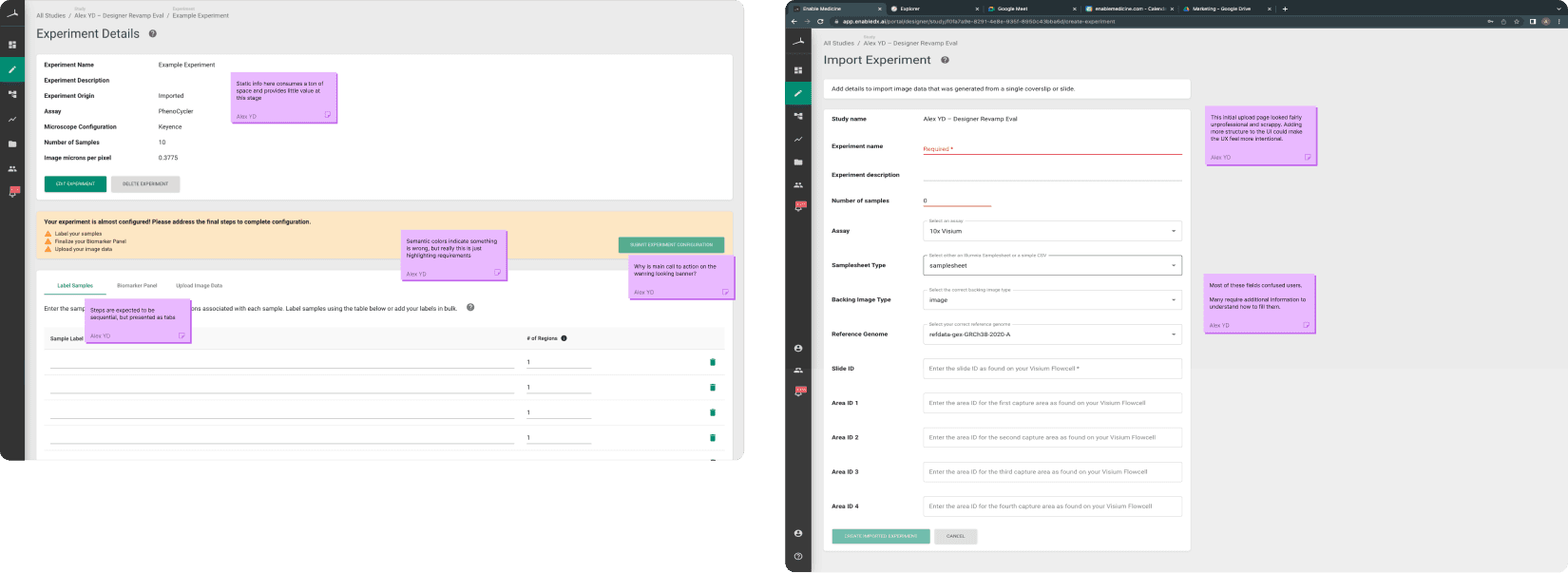1568x573 pixels.
Task: Click the Experiment description field
Action: pyautogui.click(x=1053, y=175)
